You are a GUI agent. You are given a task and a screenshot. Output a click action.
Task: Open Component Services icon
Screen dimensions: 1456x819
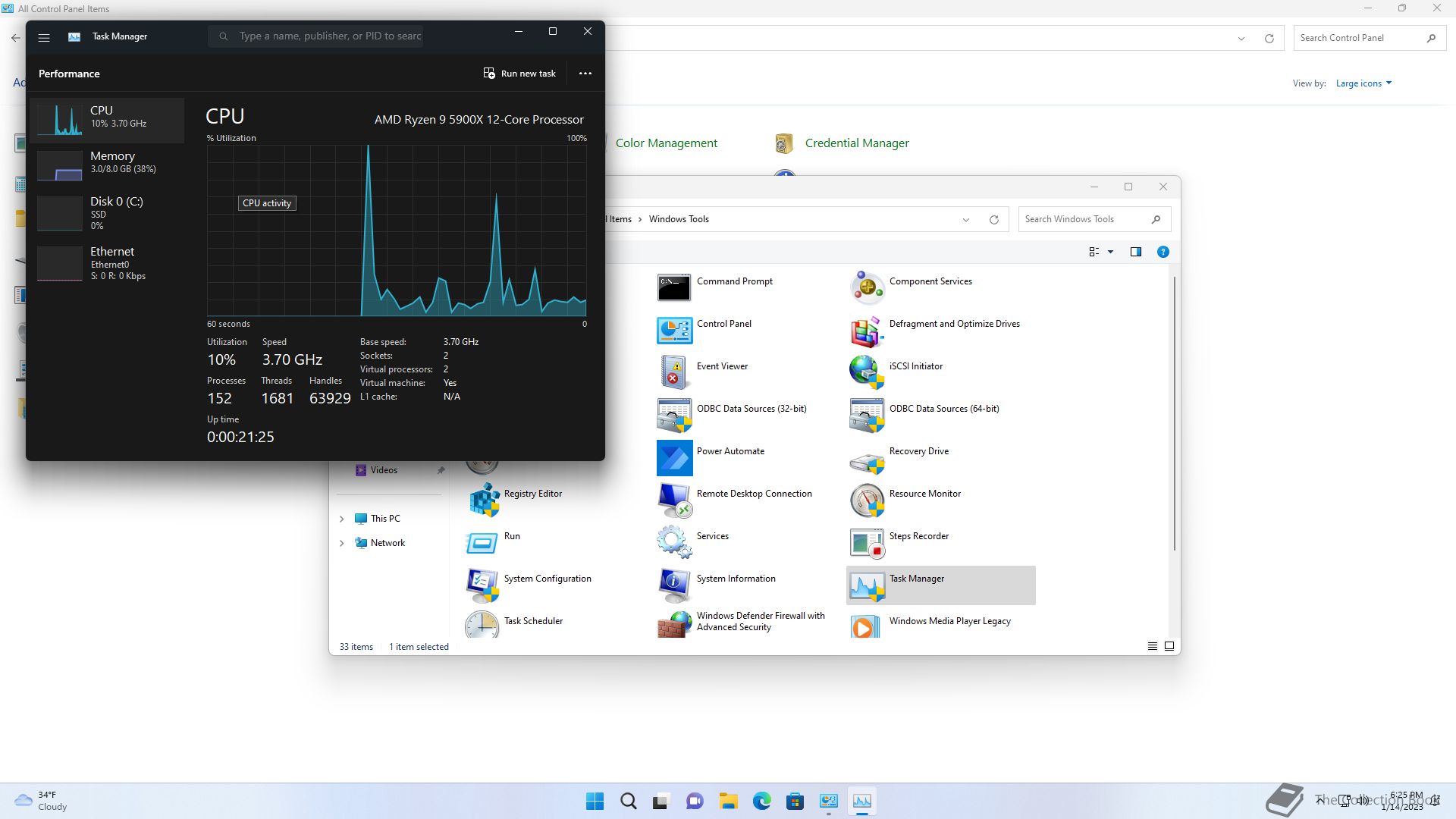(x=867, y=288)
